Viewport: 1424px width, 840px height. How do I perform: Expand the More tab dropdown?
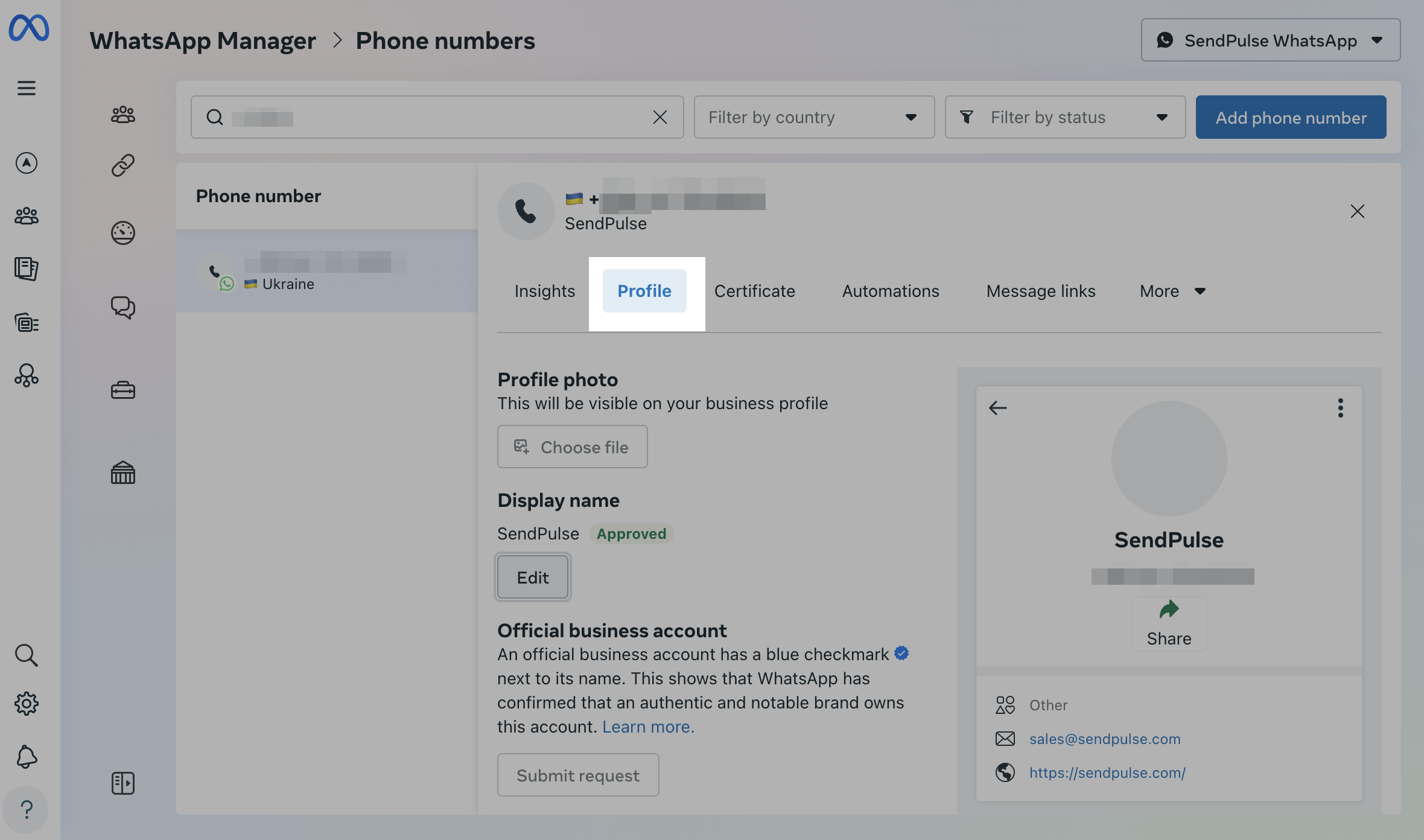click(1172, 291)
